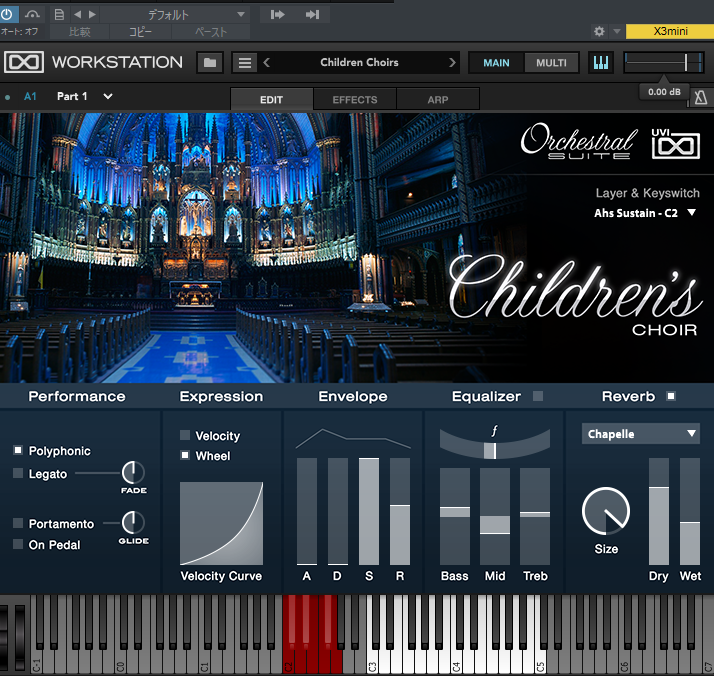Adjust the Bass EQ slider

(x=454, y=516)
